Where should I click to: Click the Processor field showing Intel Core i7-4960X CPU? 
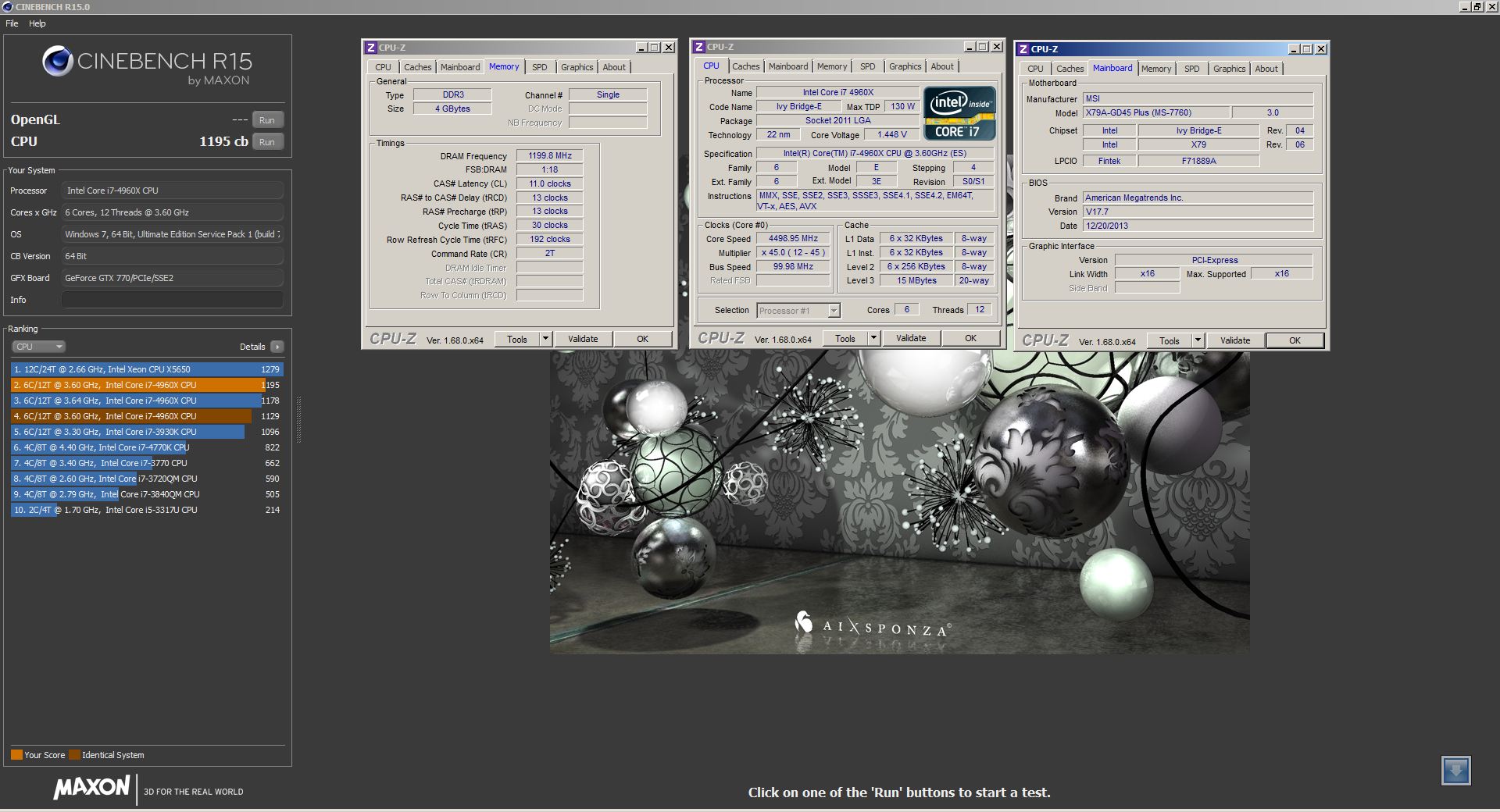(x=172, y=191)
